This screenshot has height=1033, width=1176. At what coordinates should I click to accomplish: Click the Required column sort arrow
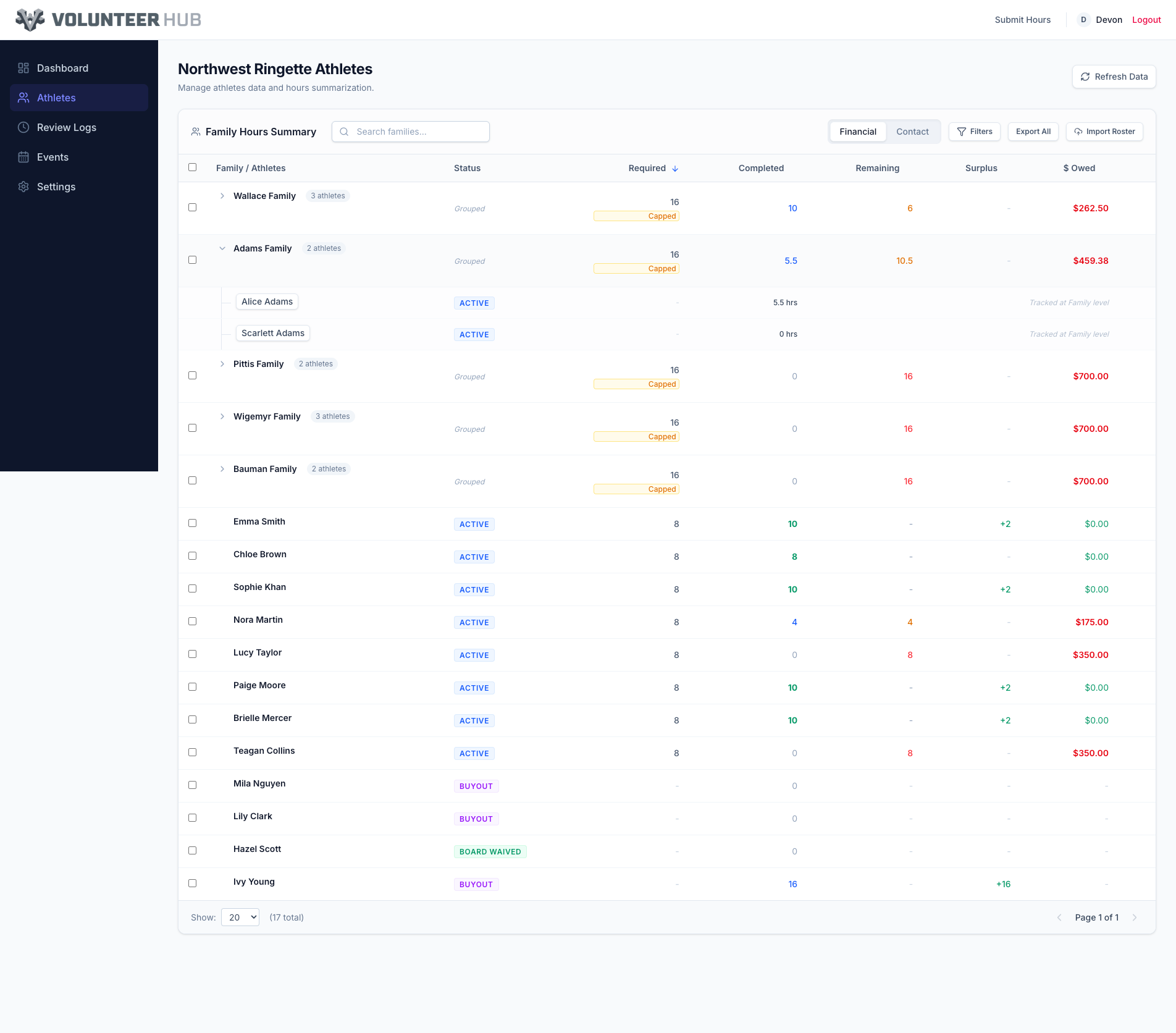[675, 169]
